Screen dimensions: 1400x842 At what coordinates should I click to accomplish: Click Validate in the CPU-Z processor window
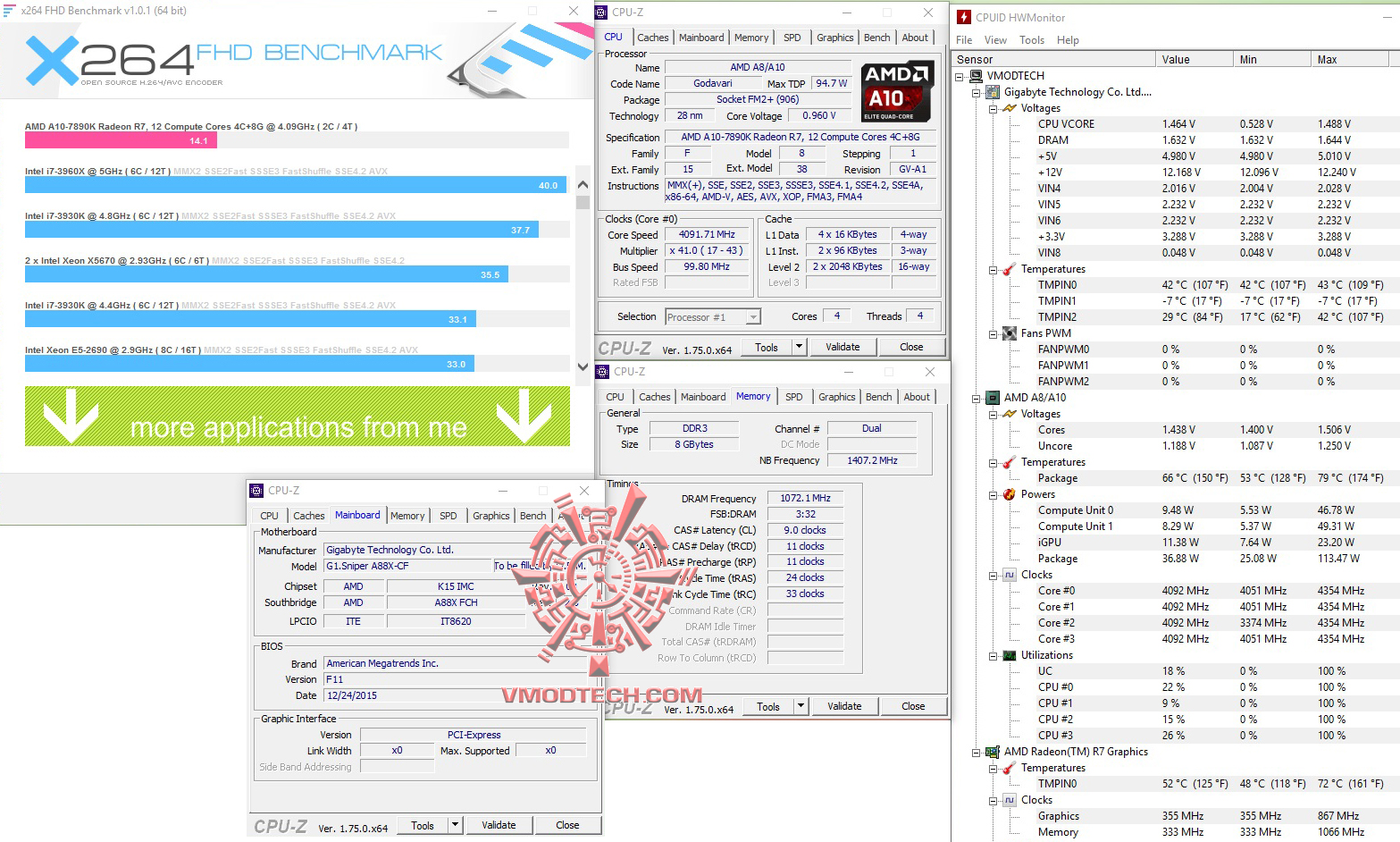tap(843, 347)
